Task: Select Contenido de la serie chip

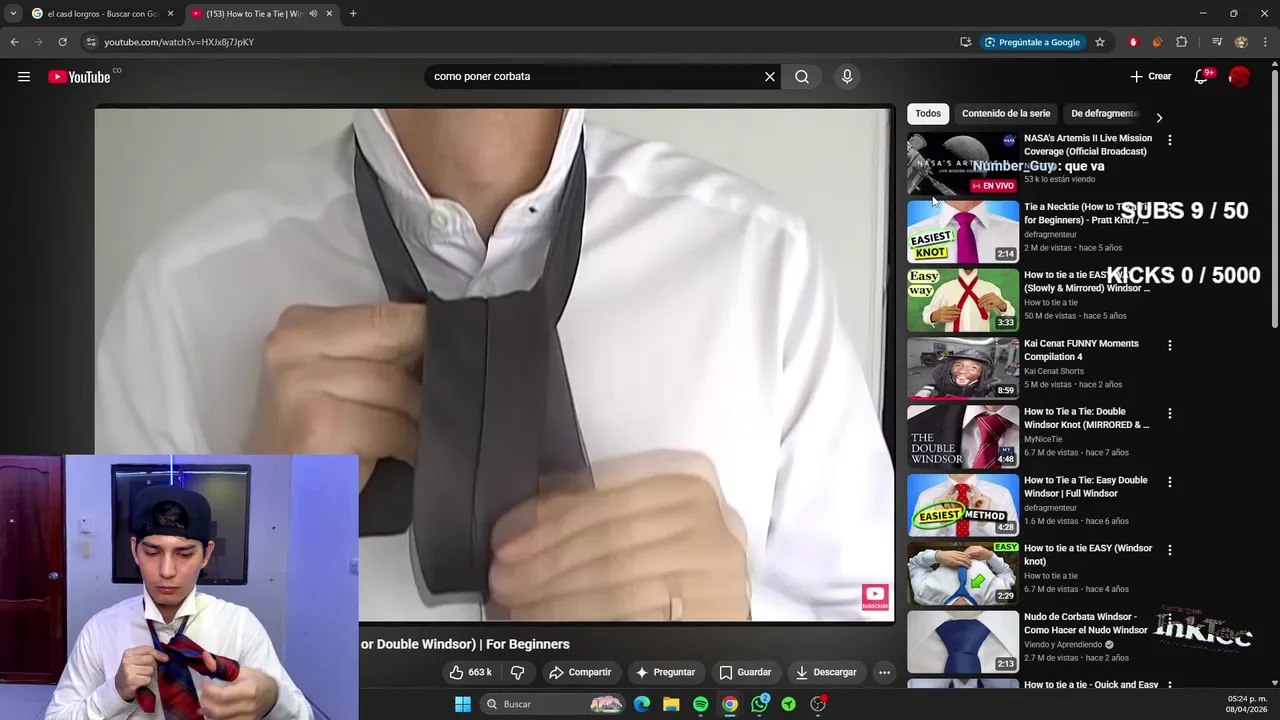Action: 1006,114
